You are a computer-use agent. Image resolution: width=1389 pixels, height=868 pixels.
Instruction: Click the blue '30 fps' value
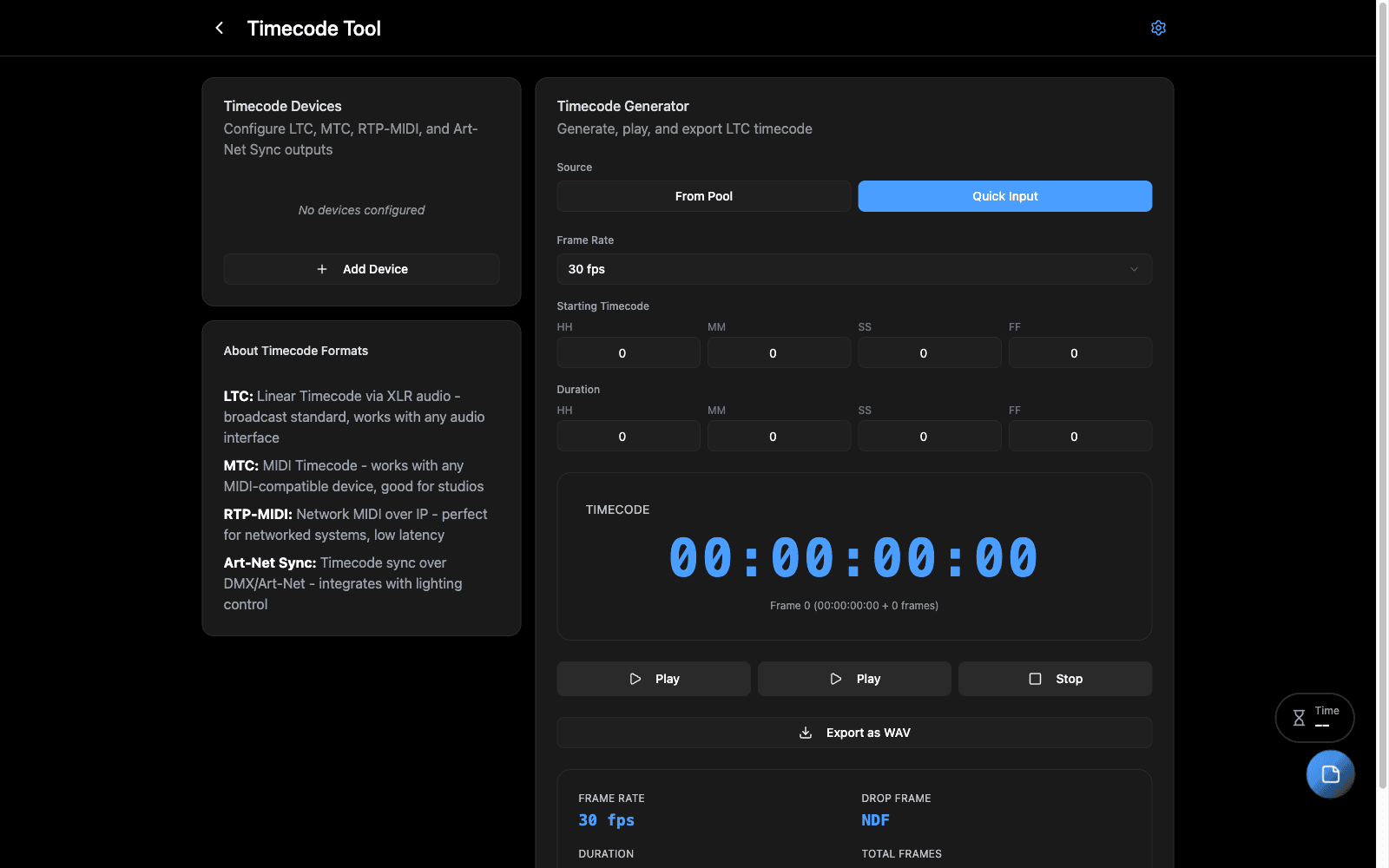[x=606, y=820]
